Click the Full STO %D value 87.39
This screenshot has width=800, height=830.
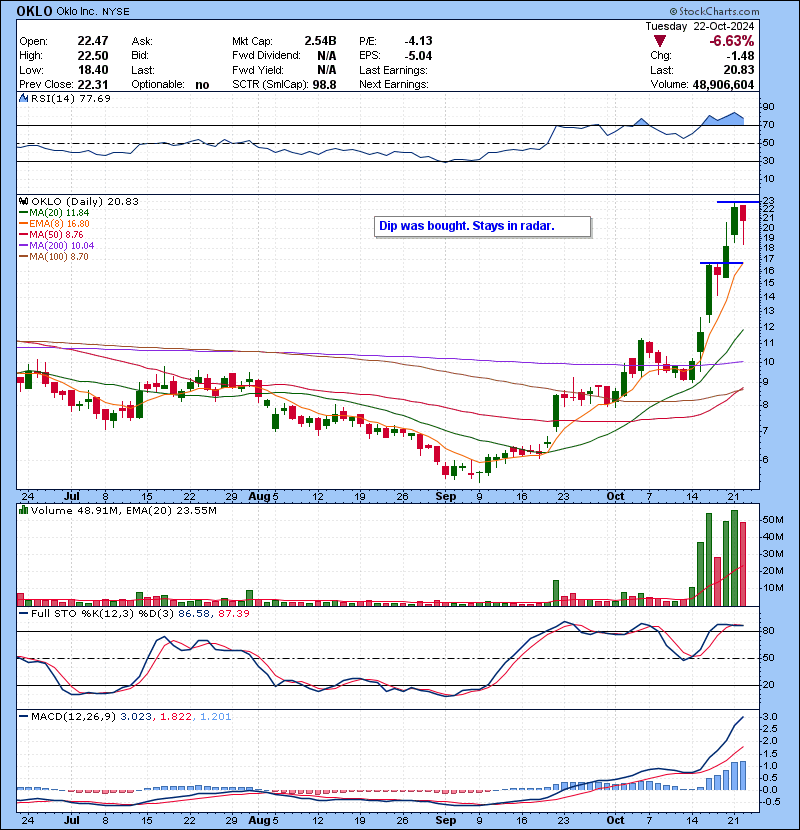233,614
